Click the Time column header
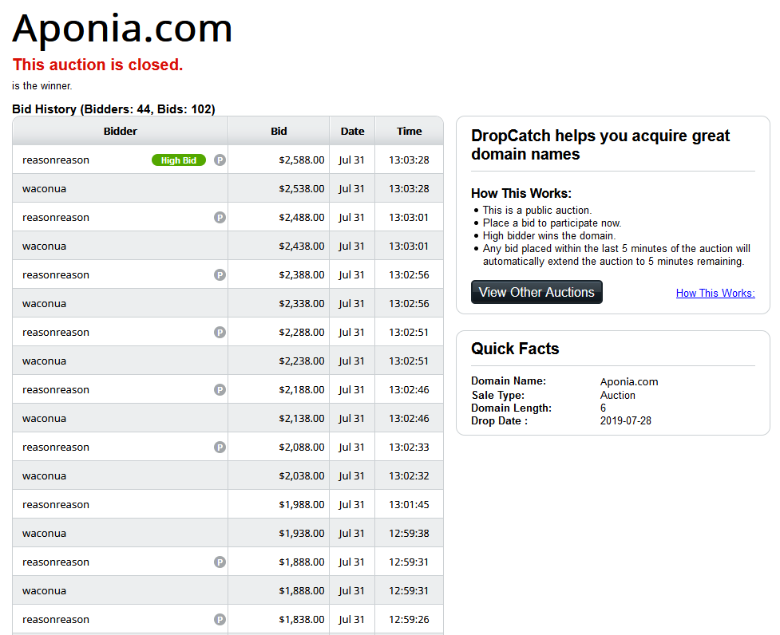The height and width of the screenshot is (635, 780). tap(409, 131)
